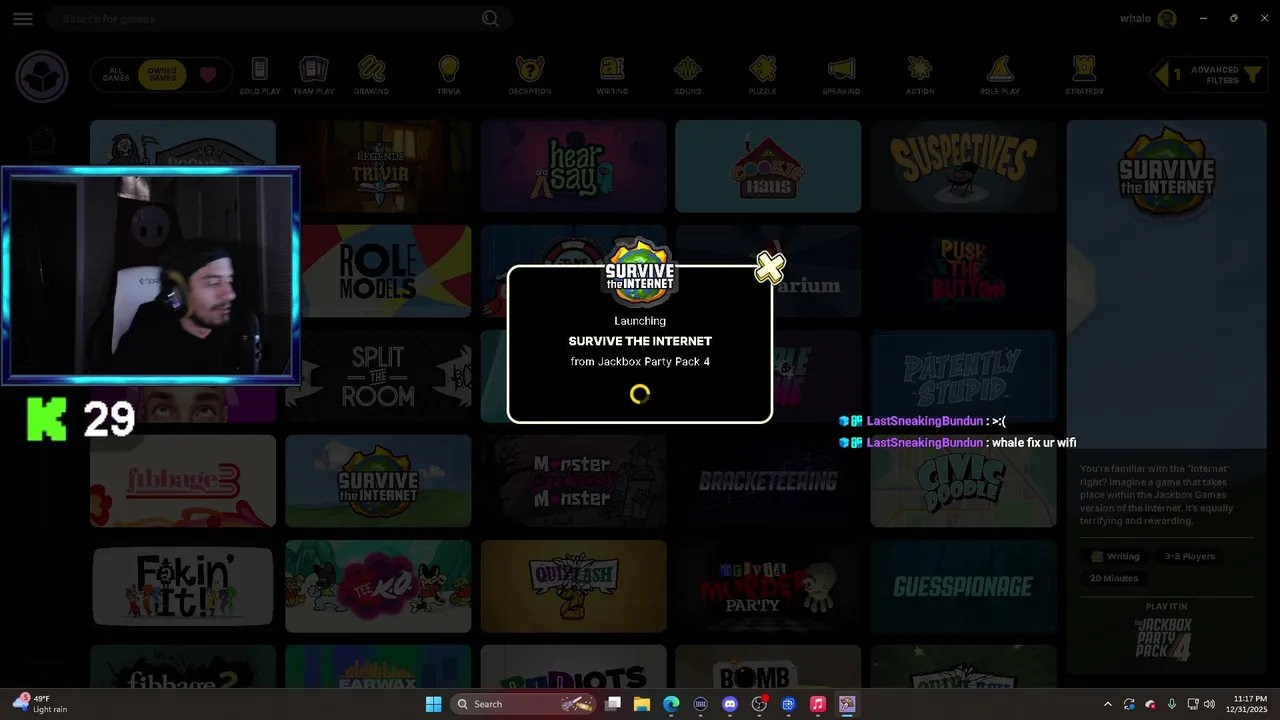Click the 20 Minutes tag

[1114, 578]
